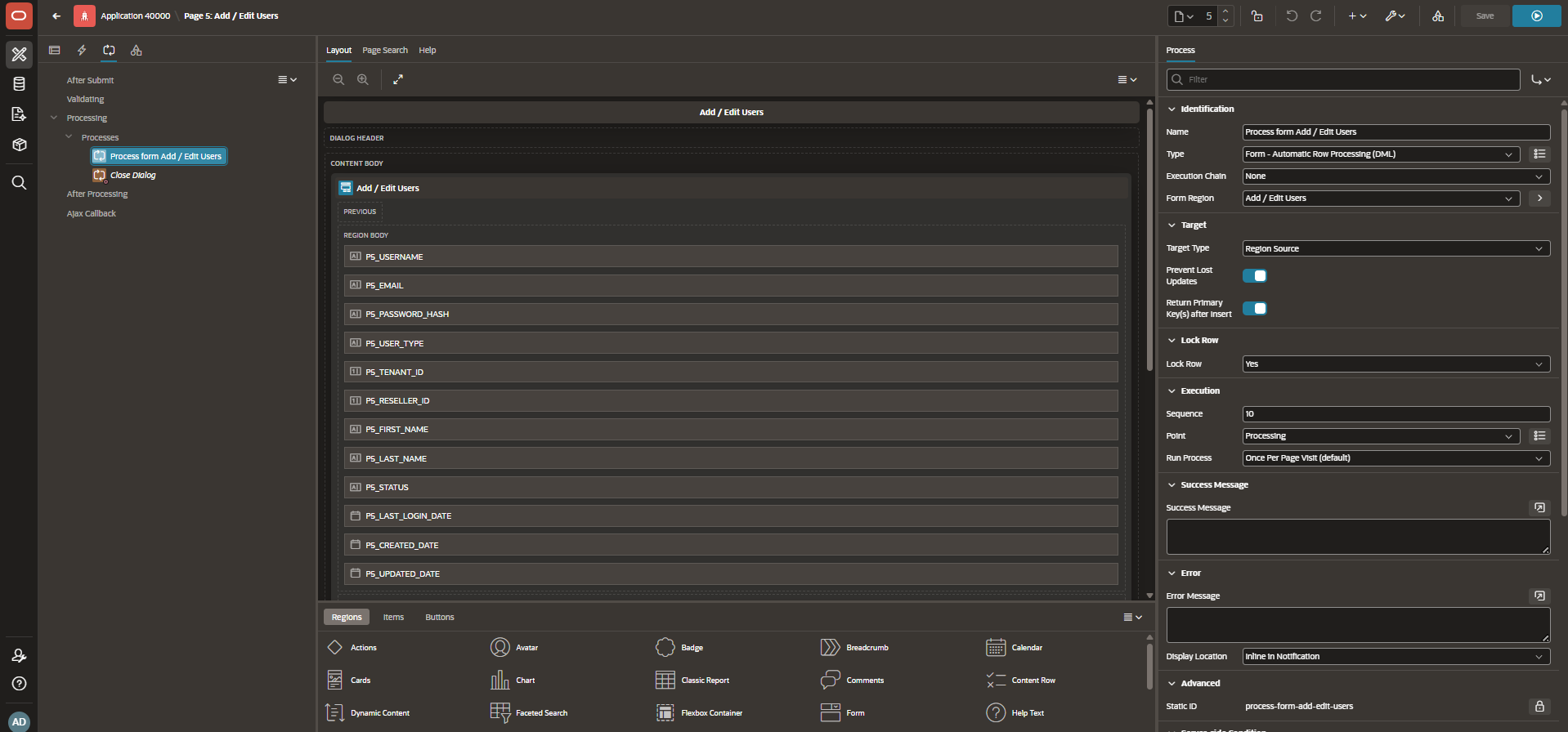Open the Form Region dropdown
This screenshot has height=732, width=1568.
(1381, 198)
